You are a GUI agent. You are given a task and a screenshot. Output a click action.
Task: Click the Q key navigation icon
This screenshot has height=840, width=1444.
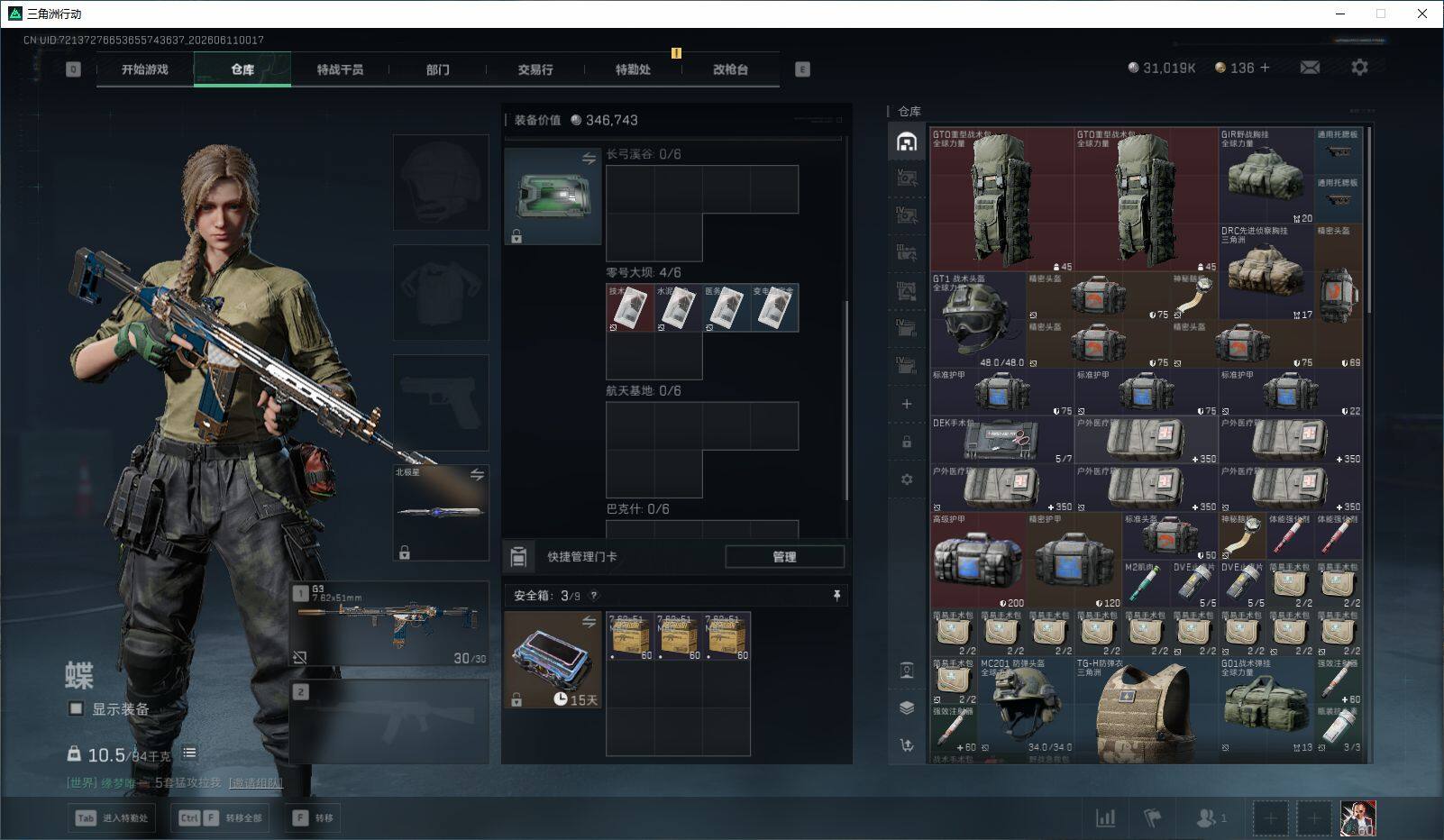click(x=73, y=69)
